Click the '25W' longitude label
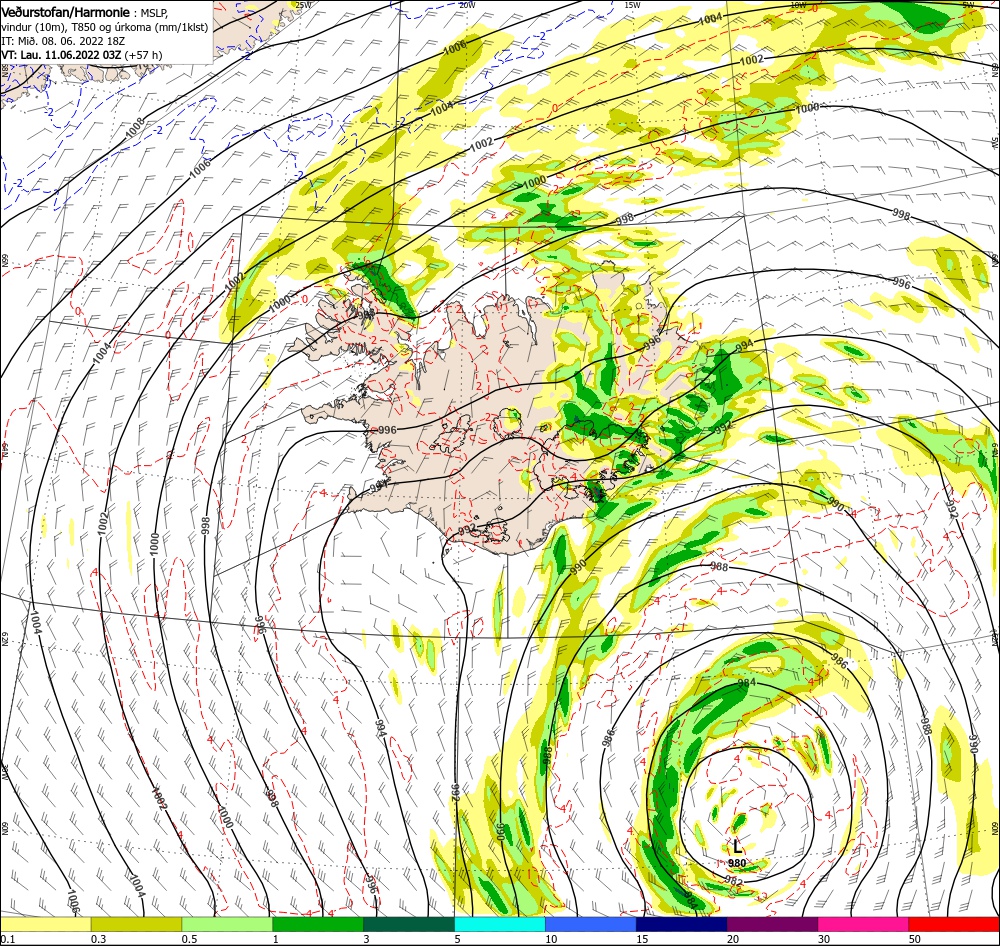Image resolution: width=1000 pixels, height=946 pixels. click(304, 4)
